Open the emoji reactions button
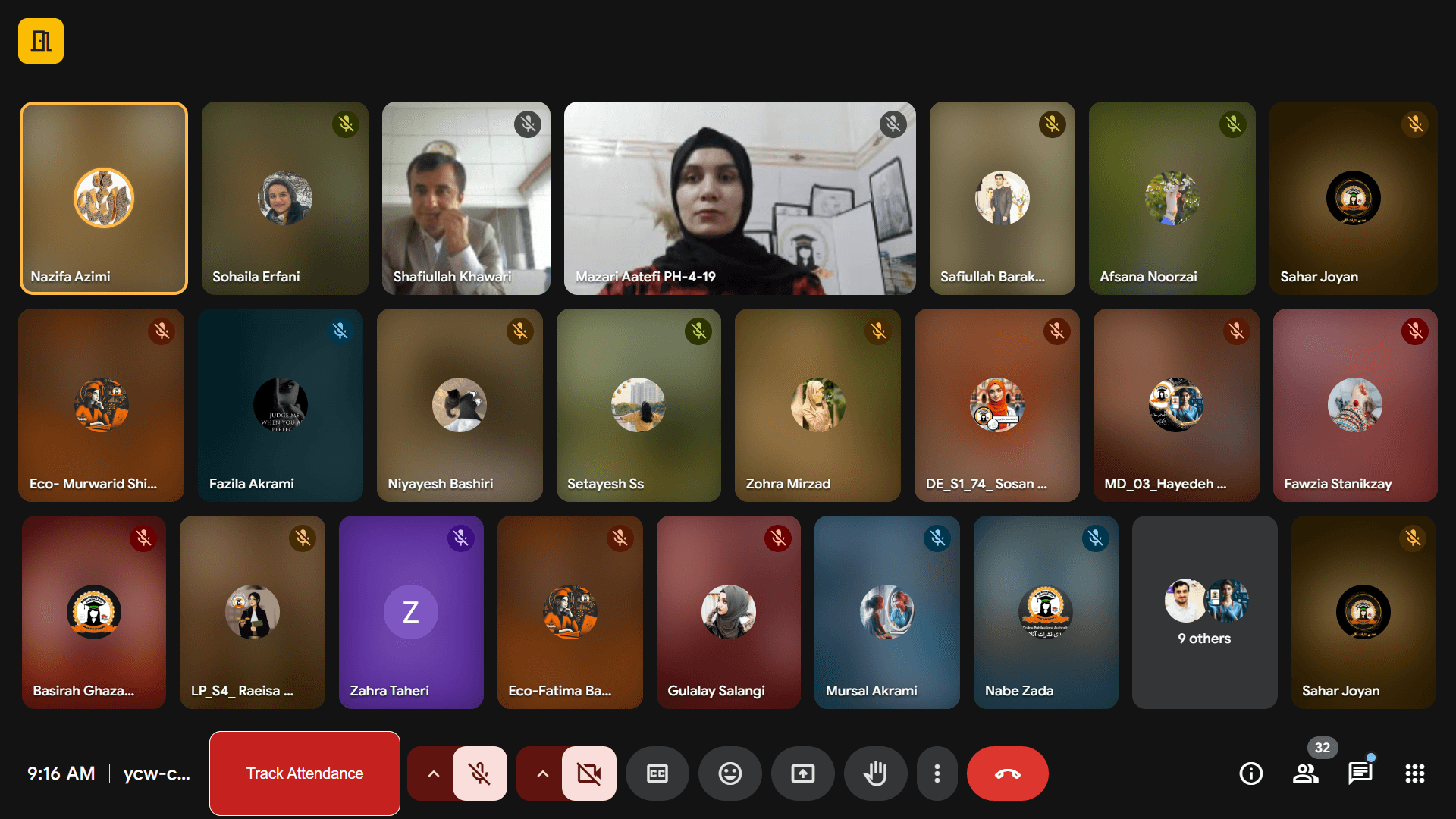 [730, 773]
